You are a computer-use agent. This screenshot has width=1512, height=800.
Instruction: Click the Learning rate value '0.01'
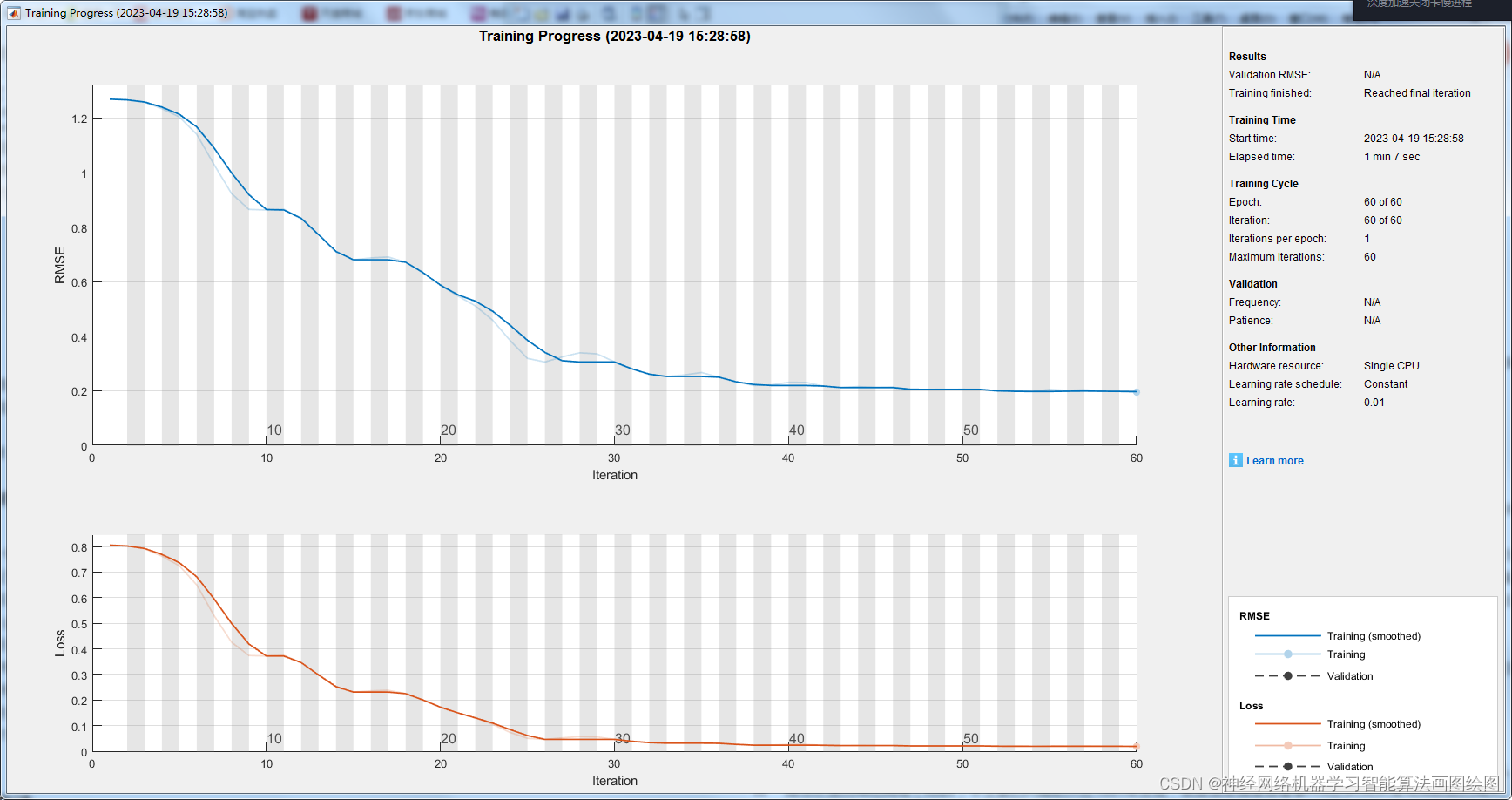[x=1374, y=403]
